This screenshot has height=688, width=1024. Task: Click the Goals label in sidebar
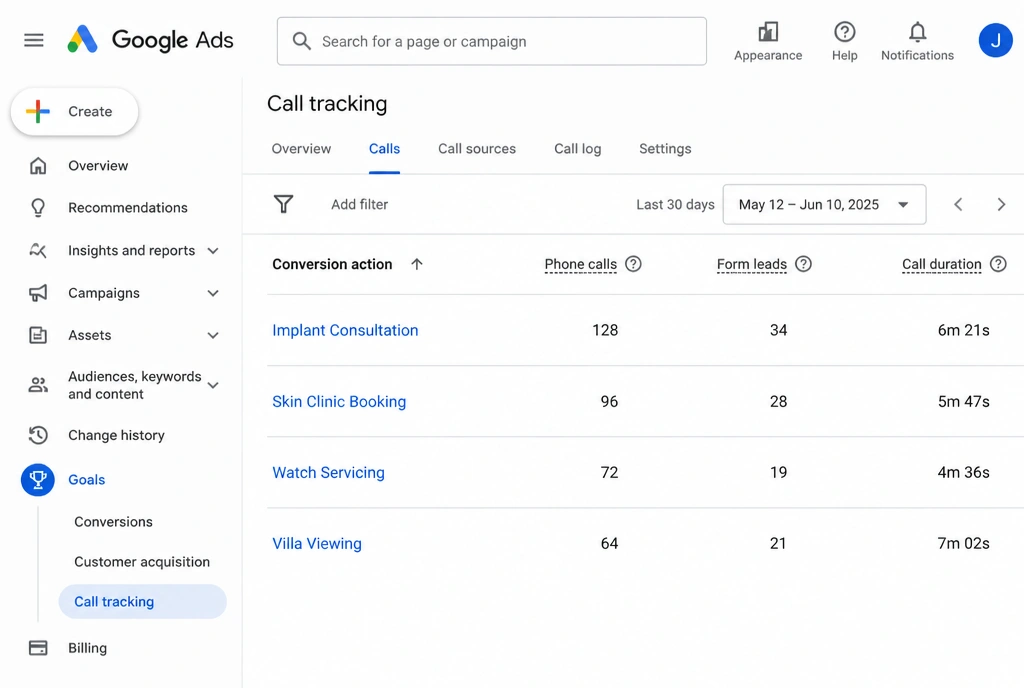(86, 480)
